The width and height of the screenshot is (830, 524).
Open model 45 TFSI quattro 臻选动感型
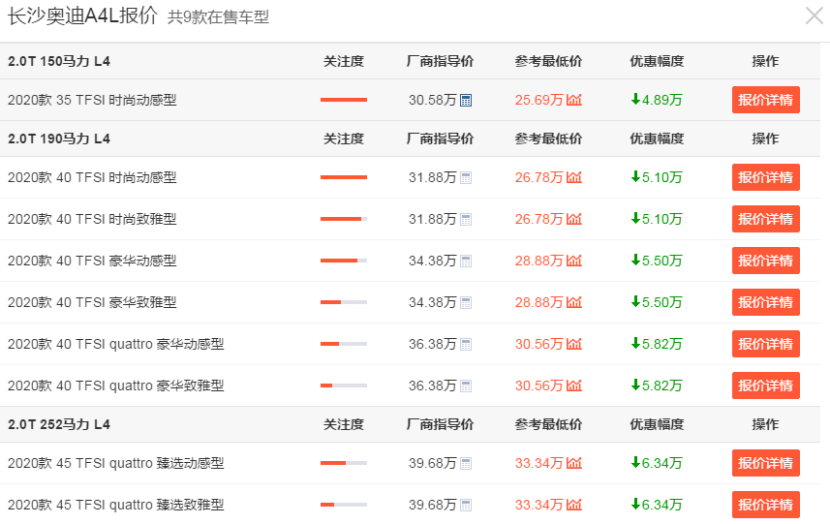pyautogui.click(x=116, y=464)
